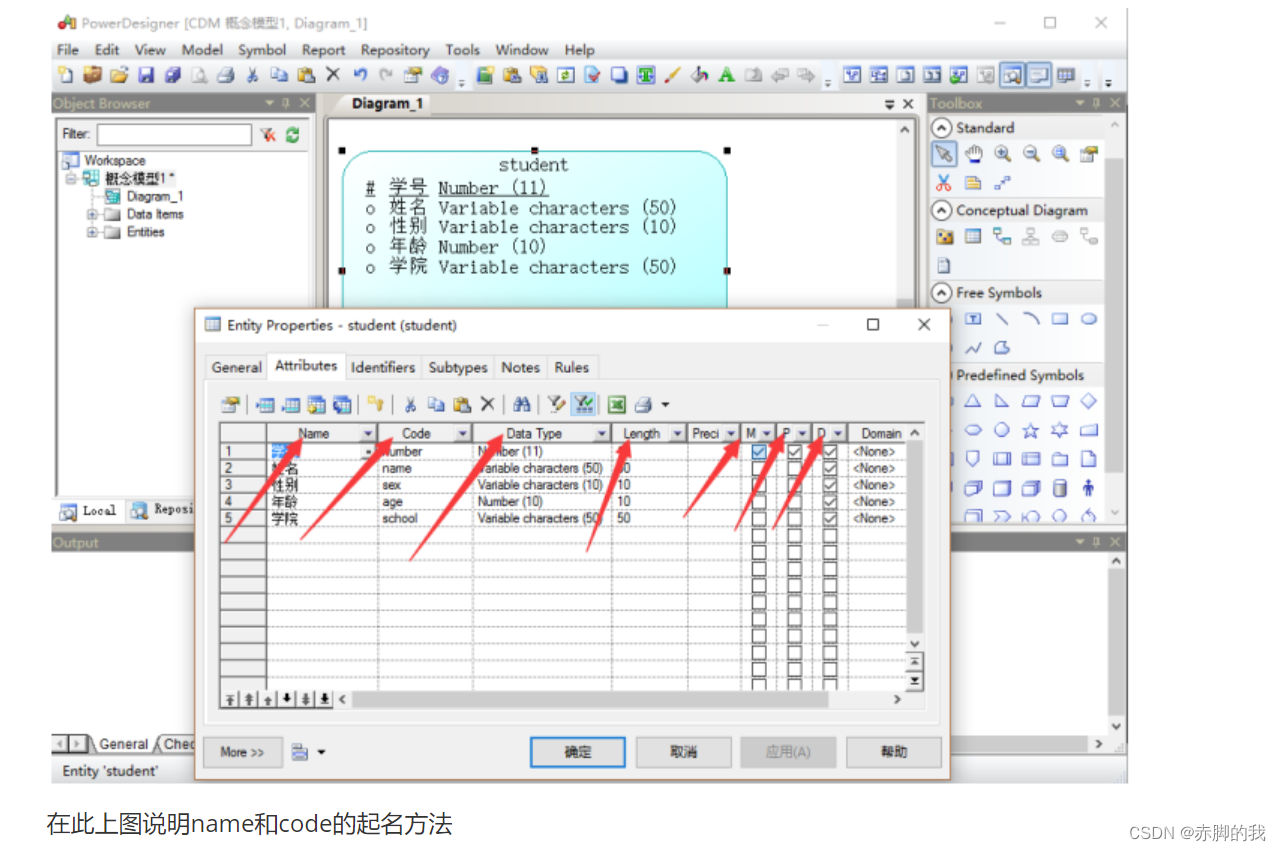This screenshot has height=851, width=1281.
Task: Click the Undo icon in main toolbar
Action: (360, 75)
